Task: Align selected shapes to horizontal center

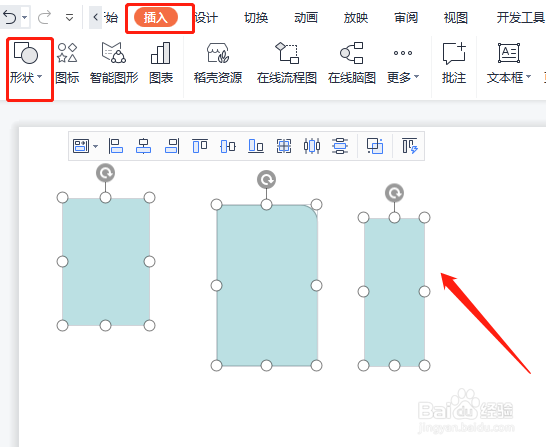Action: click(x=143, y=146)
